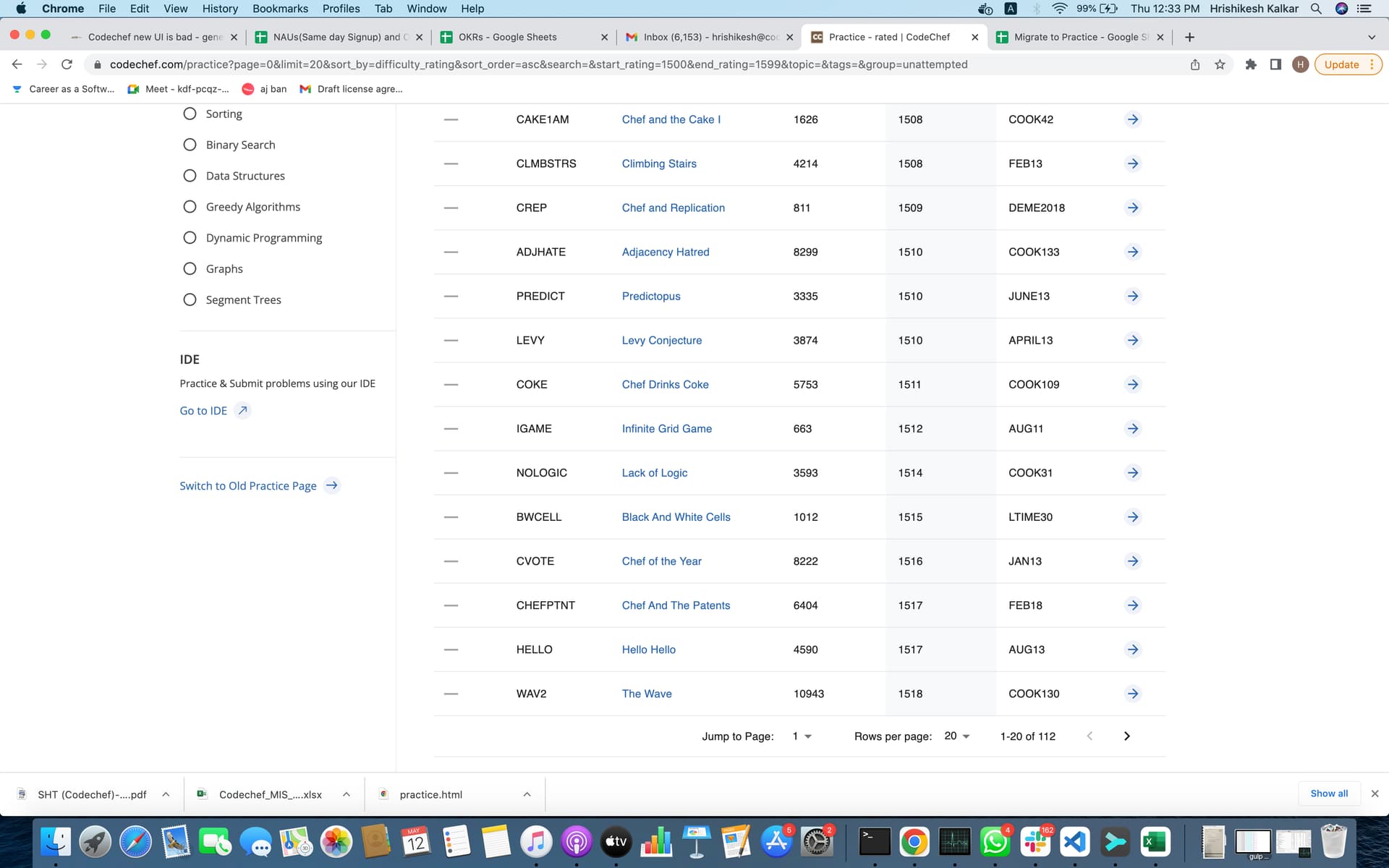Open the Chrome Extensions puzzle icon
Screen dimensions: 1389x868
pyautogui.click(x=1250, y=64)
